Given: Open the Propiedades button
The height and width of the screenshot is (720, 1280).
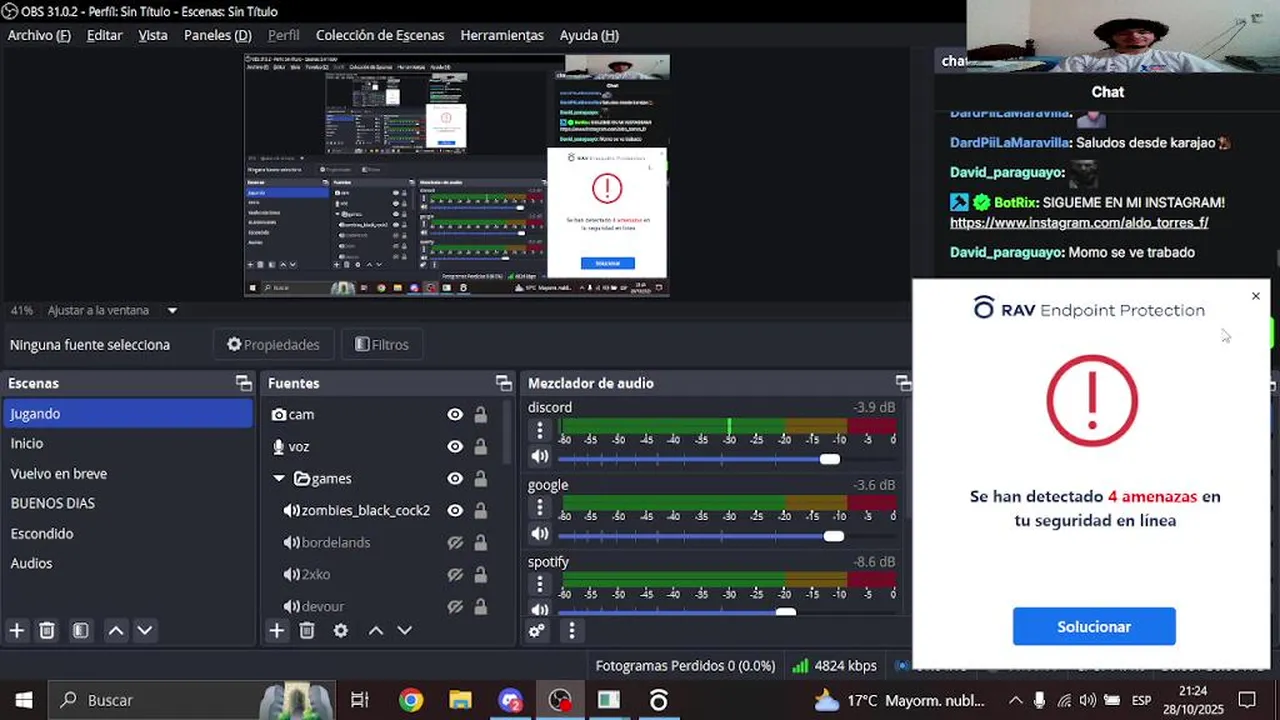Looking at the screenshot, I should coord(273,344).
